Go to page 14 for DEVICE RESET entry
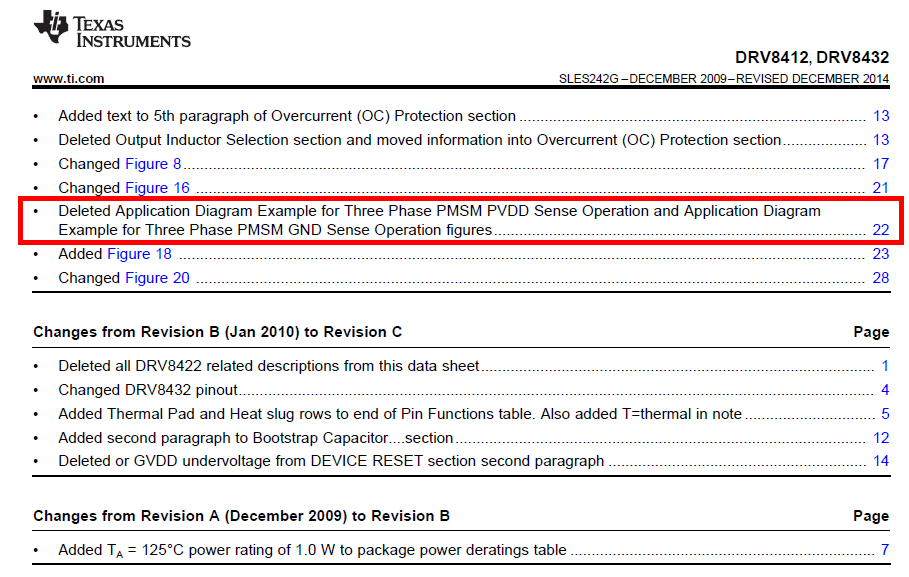Screen dimensions: 909x577 881,461
